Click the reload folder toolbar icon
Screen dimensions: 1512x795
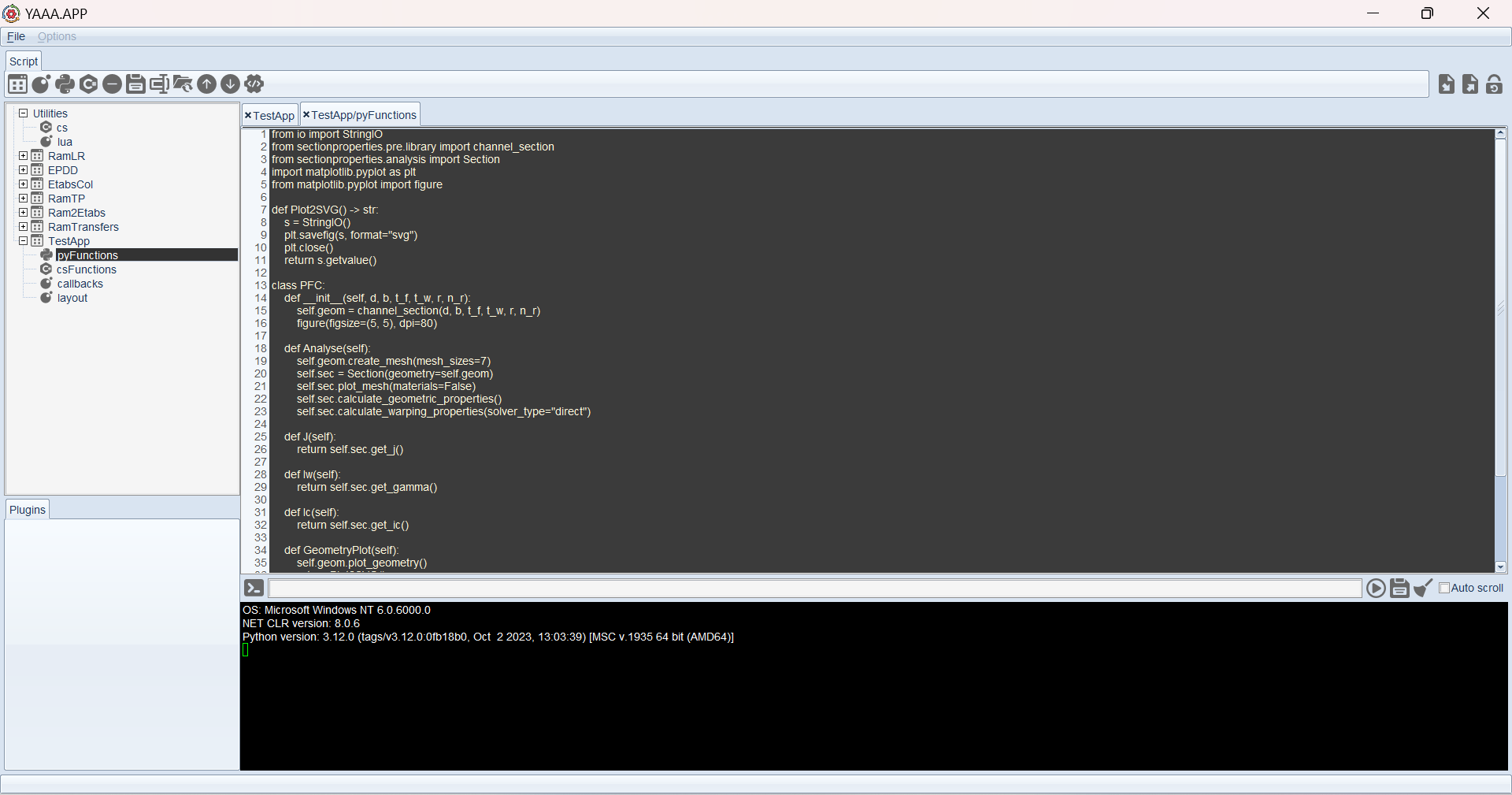coord(183,84)
